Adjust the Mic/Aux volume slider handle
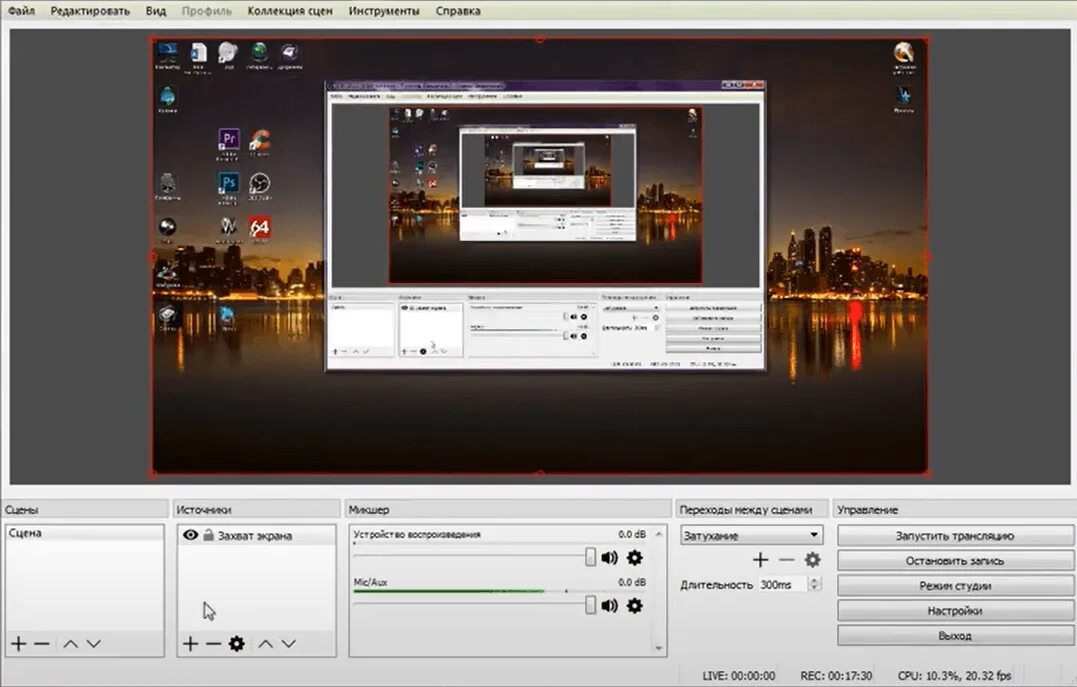Screen dimensions: 1077x687 pyautogui.click(x=590, y=605)
